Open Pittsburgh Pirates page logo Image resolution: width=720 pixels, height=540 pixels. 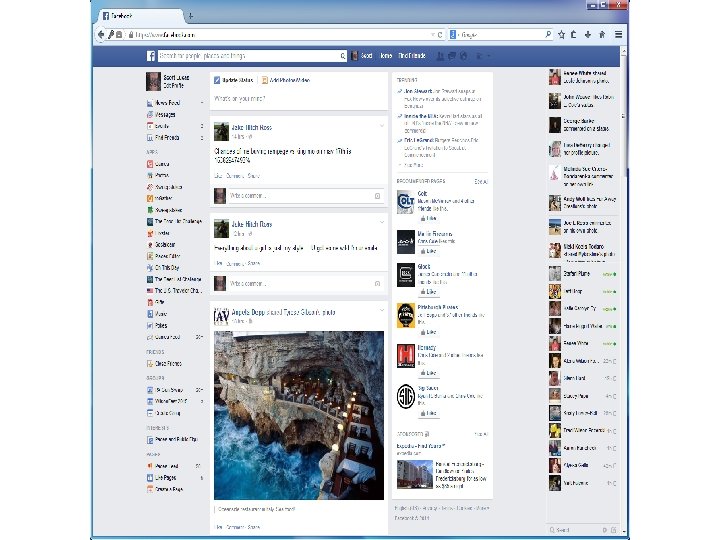[406, 315]
